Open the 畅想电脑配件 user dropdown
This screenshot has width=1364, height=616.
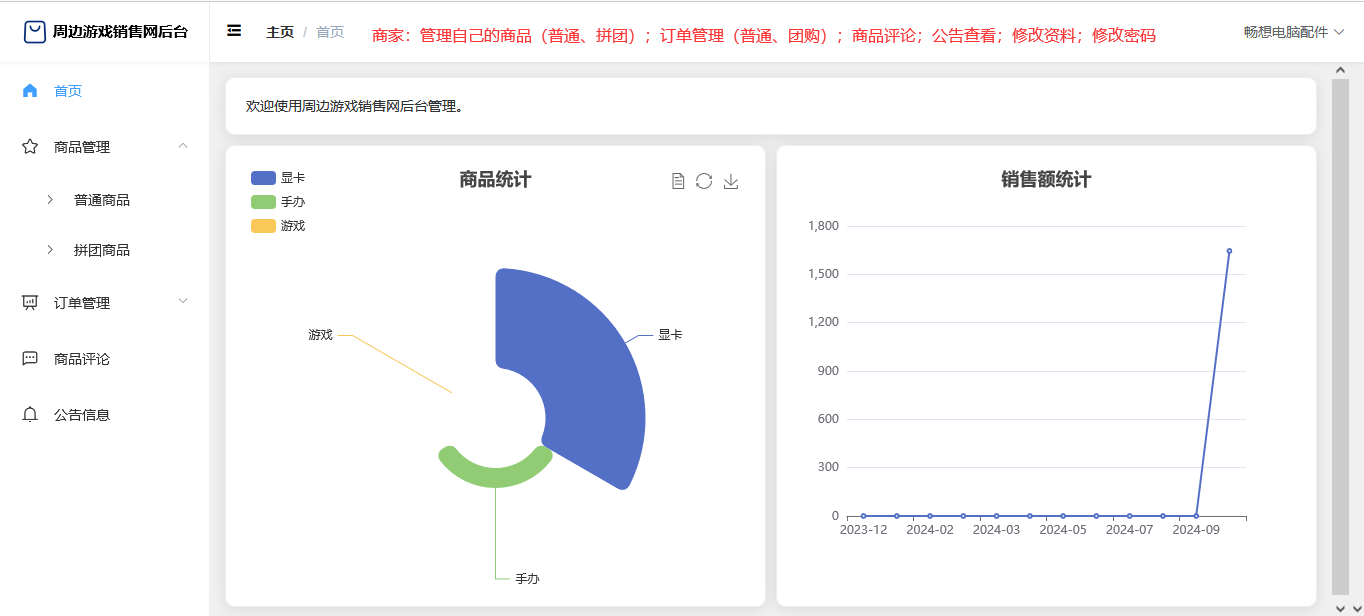tap(1293, 32)
